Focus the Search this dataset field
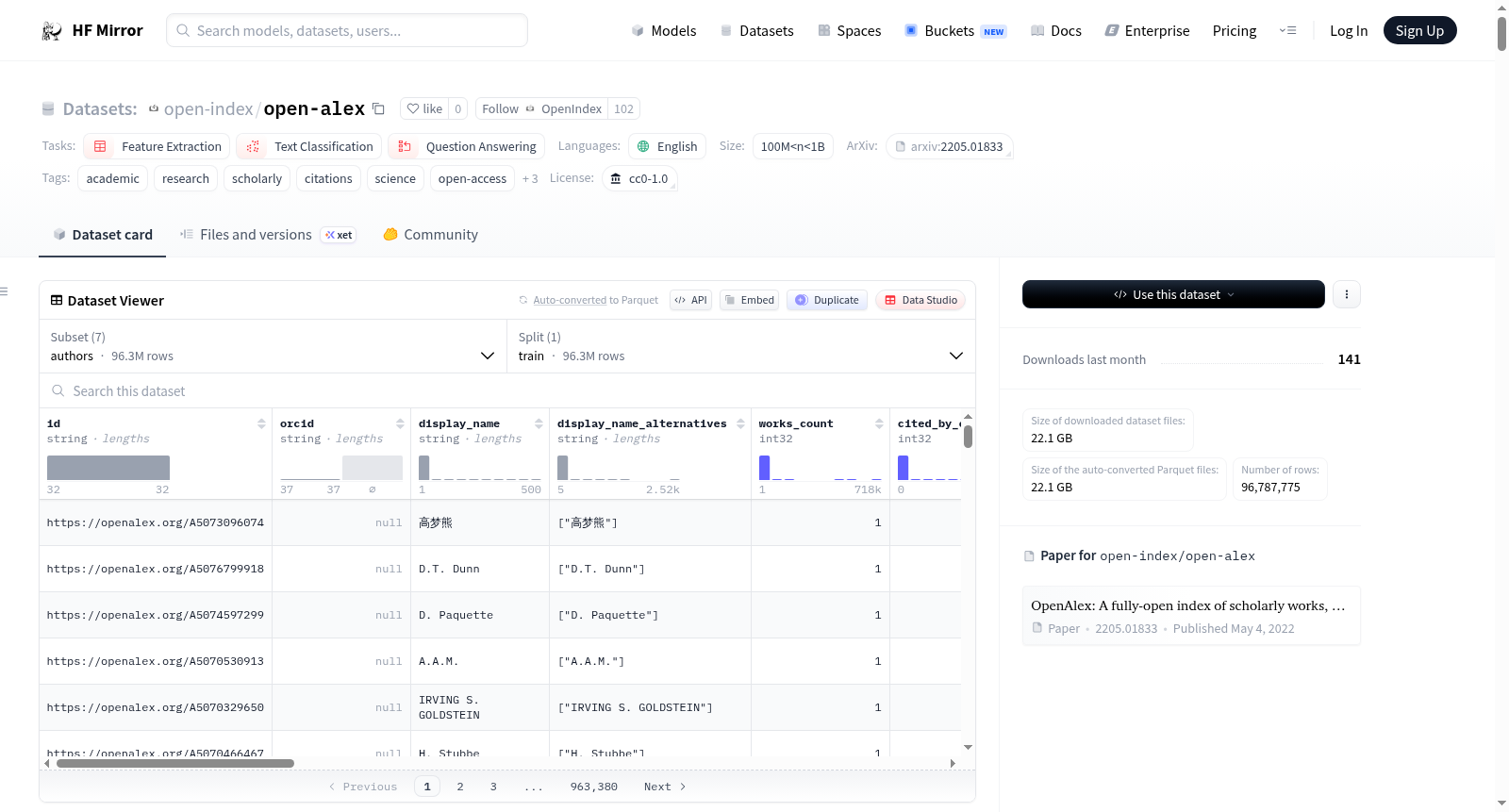The image size is (1509, 812). pyautogui.click(x=507, y=390)
